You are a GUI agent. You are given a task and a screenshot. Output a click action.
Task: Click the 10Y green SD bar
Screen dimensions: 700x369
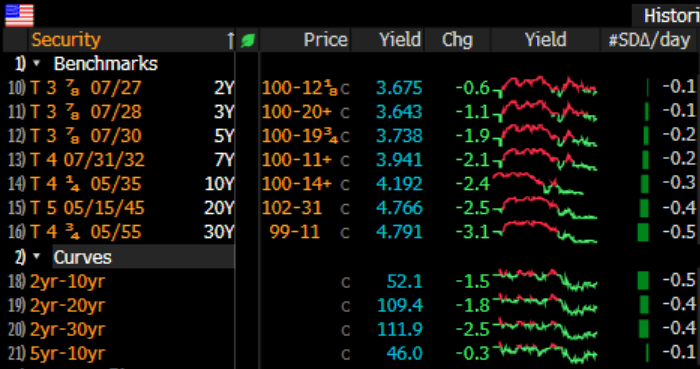pos(644,184)
